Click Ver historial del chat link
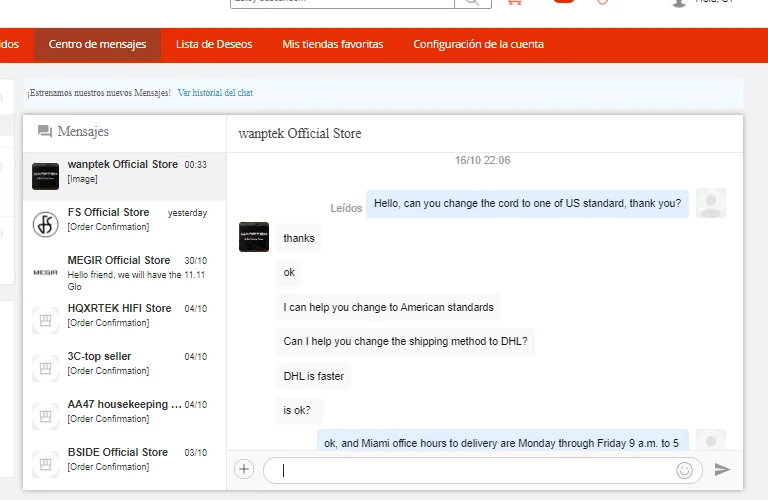 point(215,93)
